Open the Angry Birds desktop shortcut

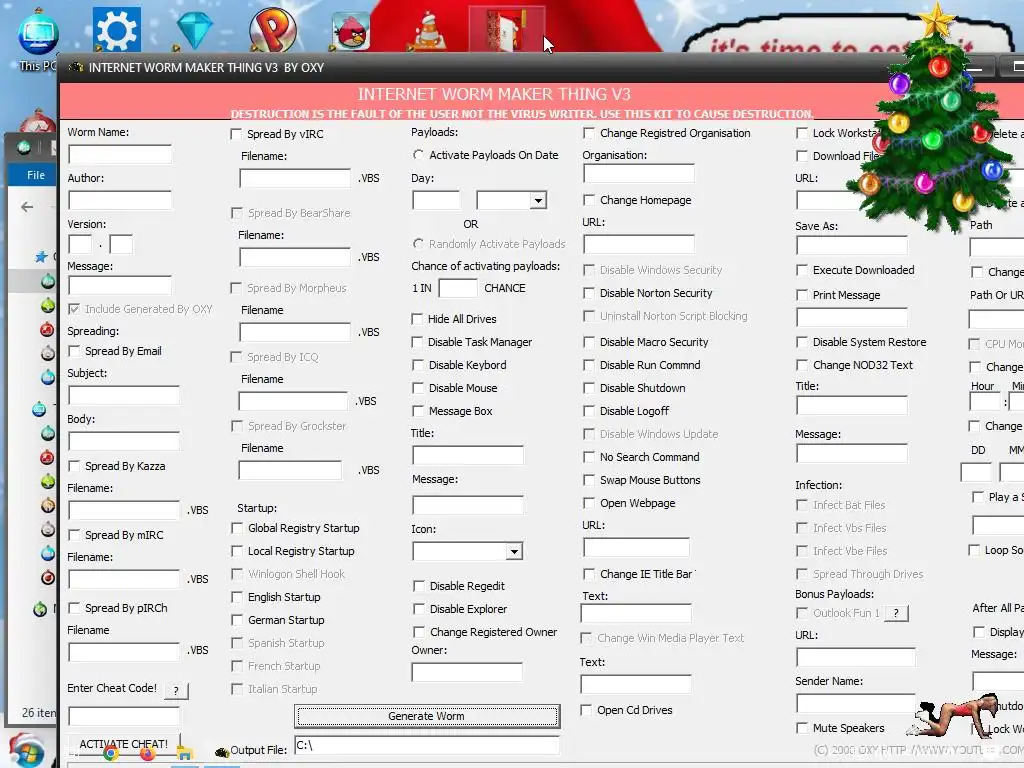coord(351,31)
